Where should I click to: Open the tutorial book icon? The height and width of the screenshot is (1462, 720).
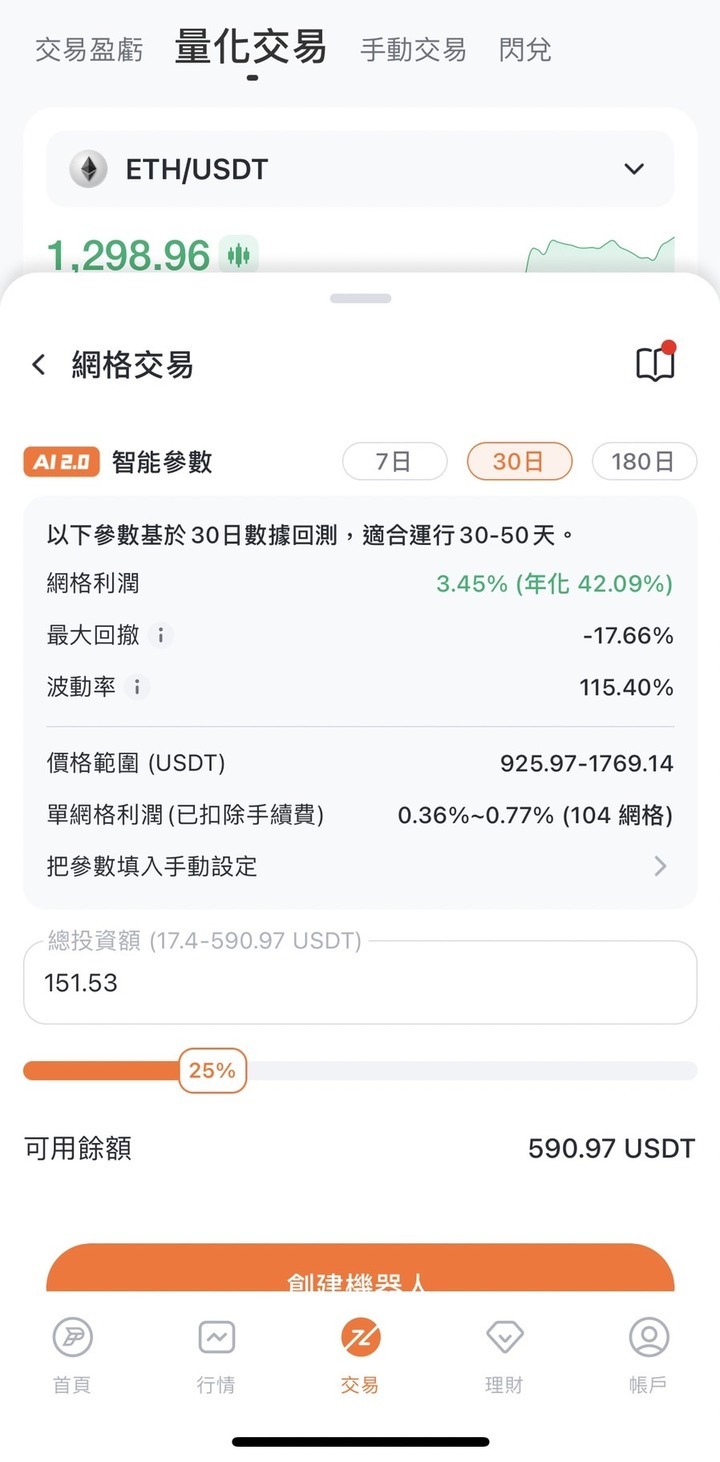(x=656, y=363)
